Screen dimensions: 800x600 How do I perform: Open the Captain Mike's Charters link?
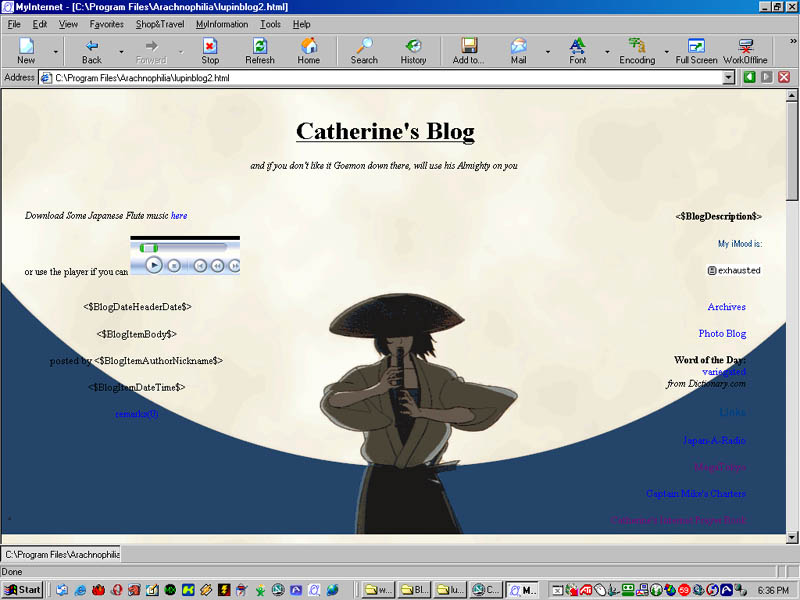pos(696,493)
